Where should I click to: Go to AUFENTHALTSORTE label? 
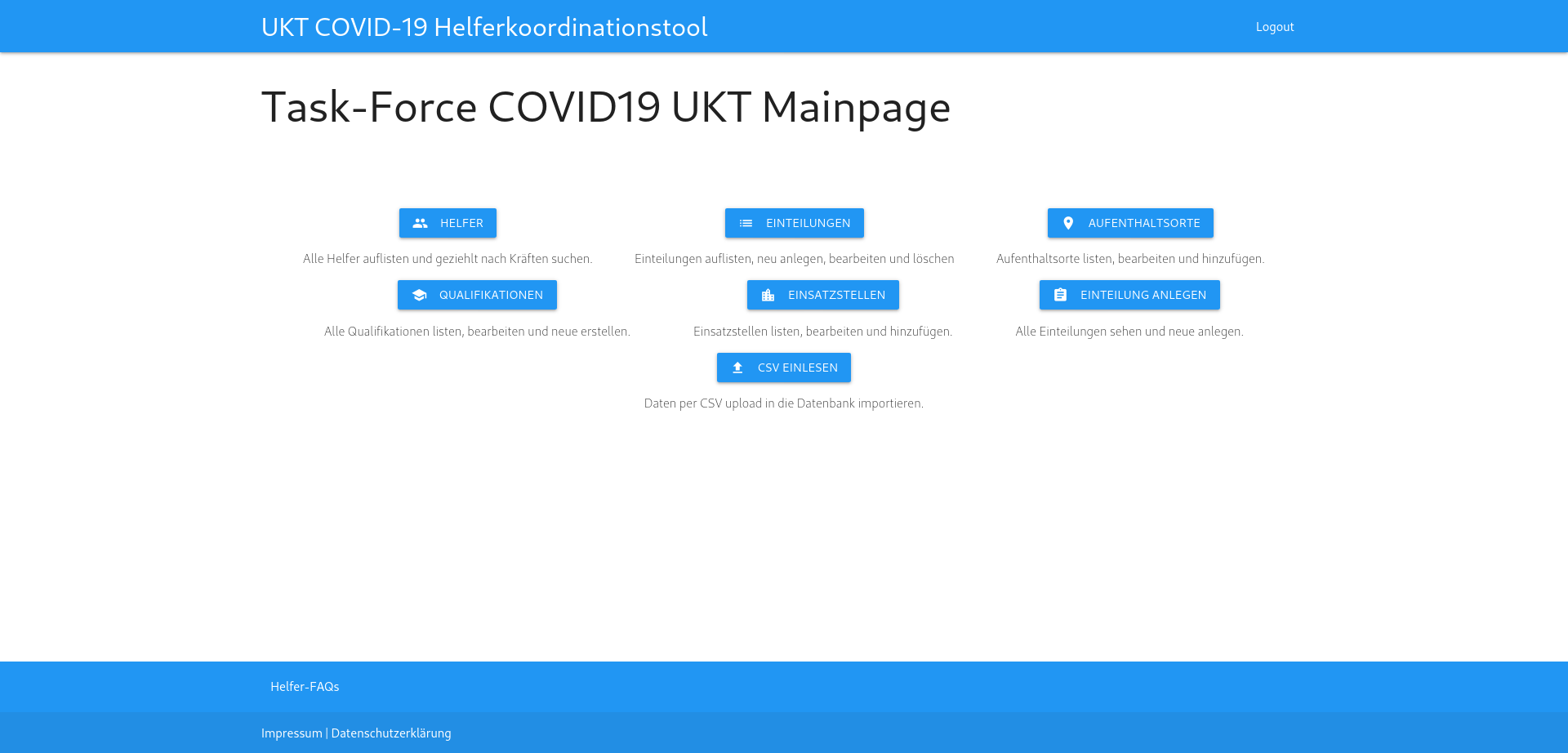click(x=1143, y=223)
